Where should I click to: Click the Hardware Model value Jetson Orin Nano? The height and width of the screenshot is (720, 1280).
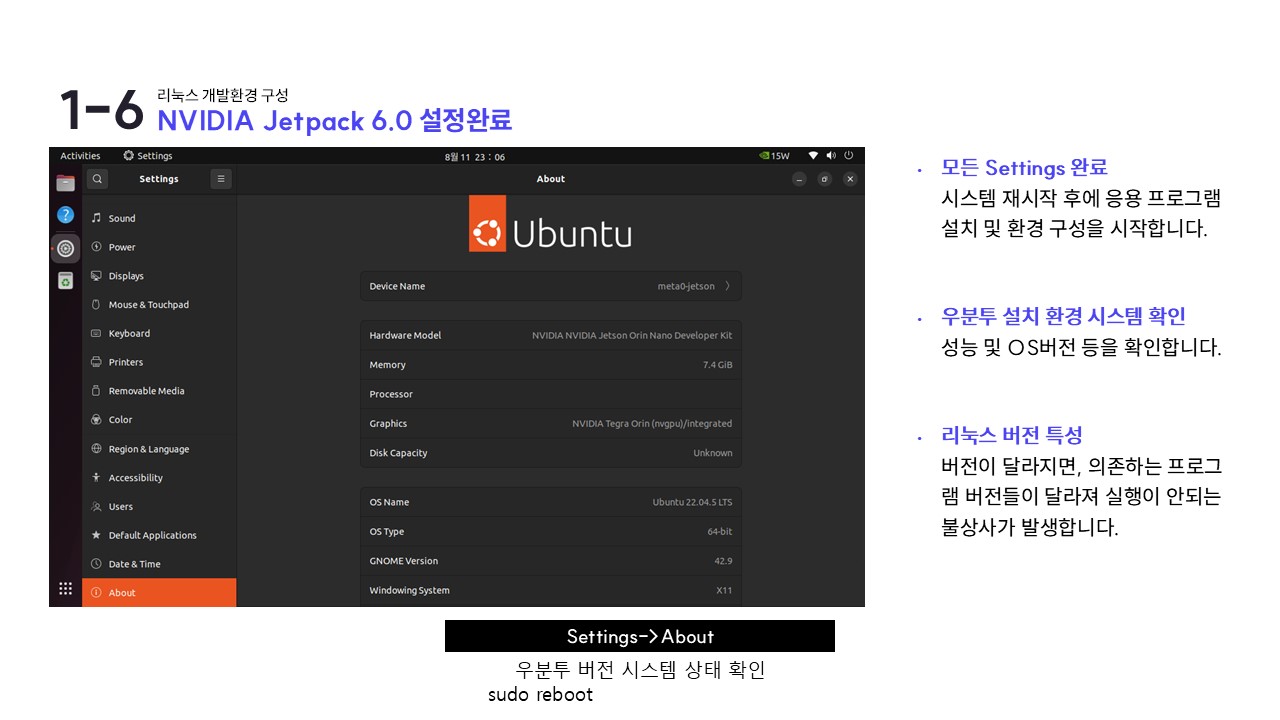pyautogui.click(x=632, y=336)
